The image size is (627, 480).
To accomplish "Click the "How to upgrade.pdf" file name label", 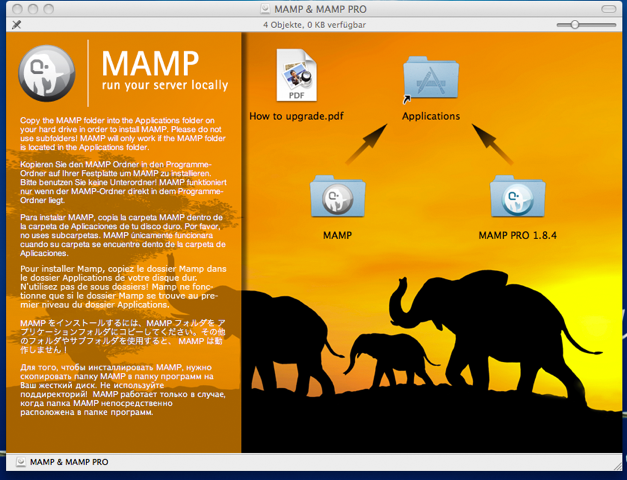I will point(296,116).
